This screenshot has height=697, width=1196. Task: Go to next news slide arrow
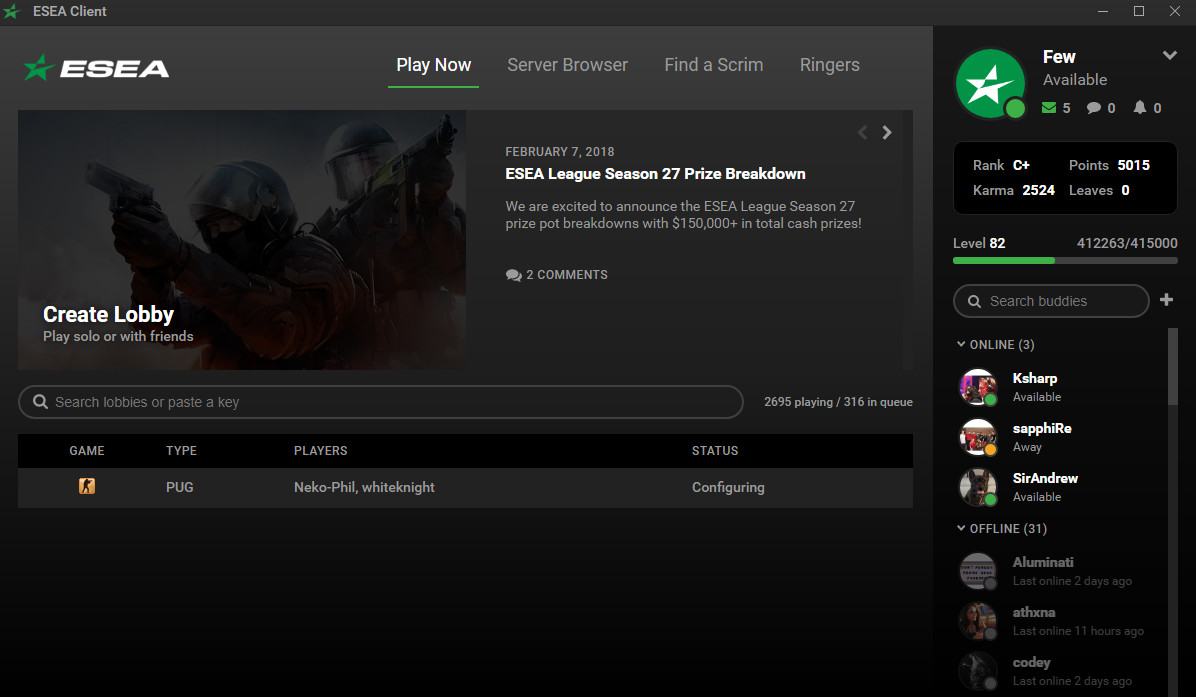coord(887,132)
